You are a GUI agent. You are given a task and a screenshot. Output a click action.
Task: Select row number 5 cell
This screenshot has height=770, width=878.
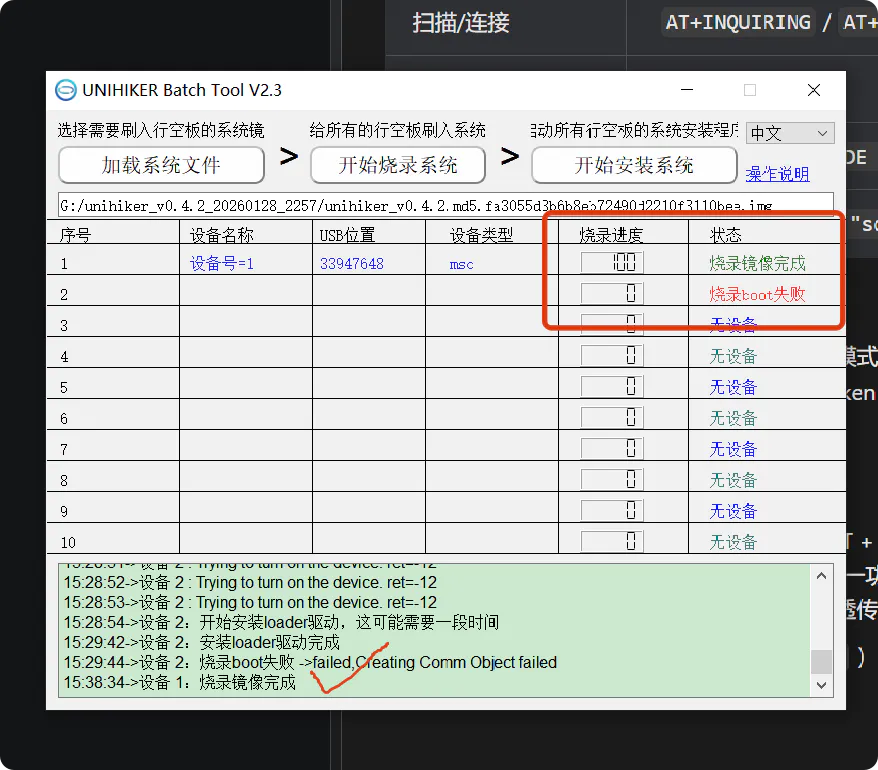64,388
